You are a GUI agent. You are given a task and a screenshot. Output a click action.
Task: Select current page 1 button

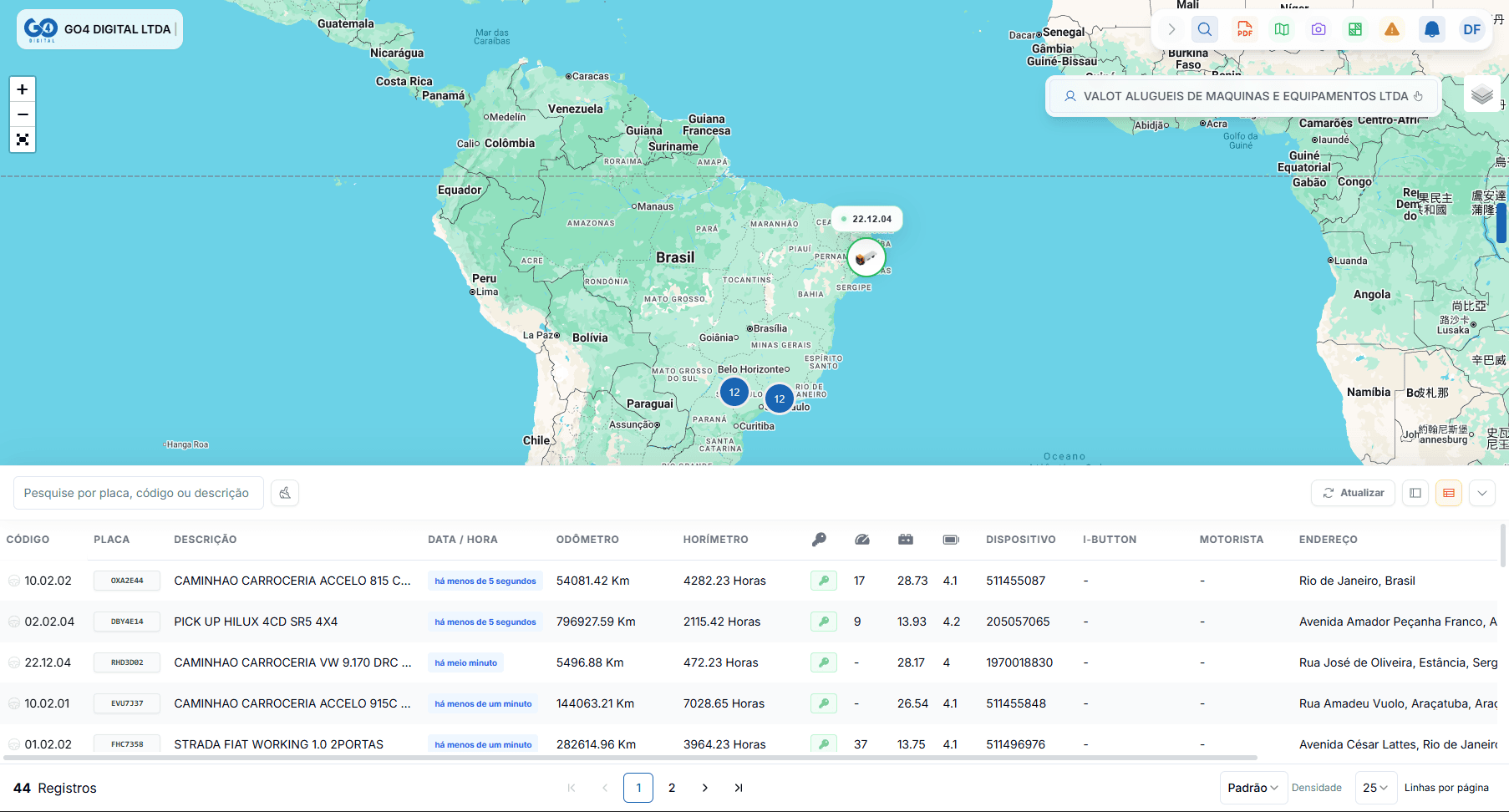[638, 788]
